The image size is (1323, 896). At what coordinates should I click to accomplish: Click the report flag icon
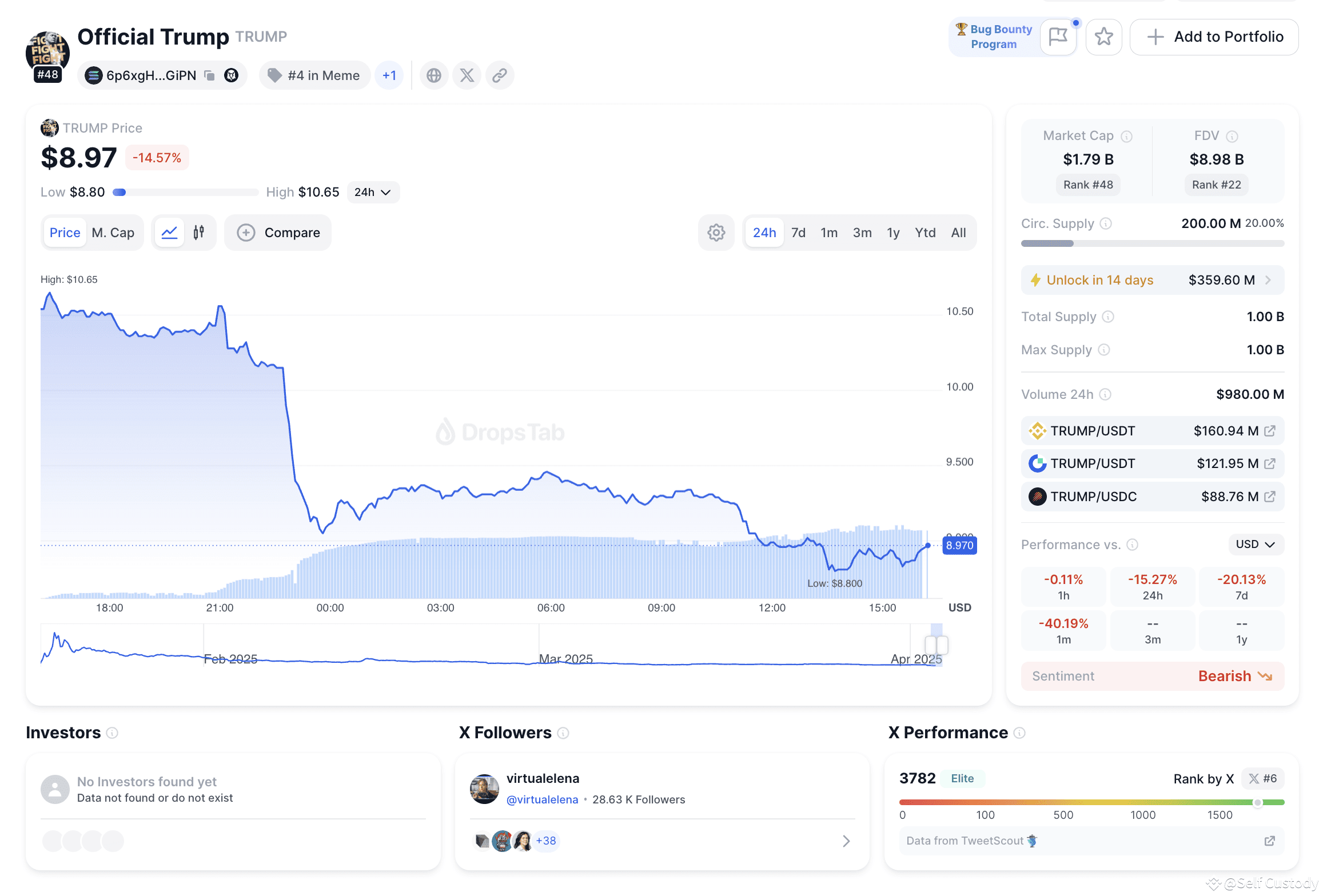[x=1058, y=37]
